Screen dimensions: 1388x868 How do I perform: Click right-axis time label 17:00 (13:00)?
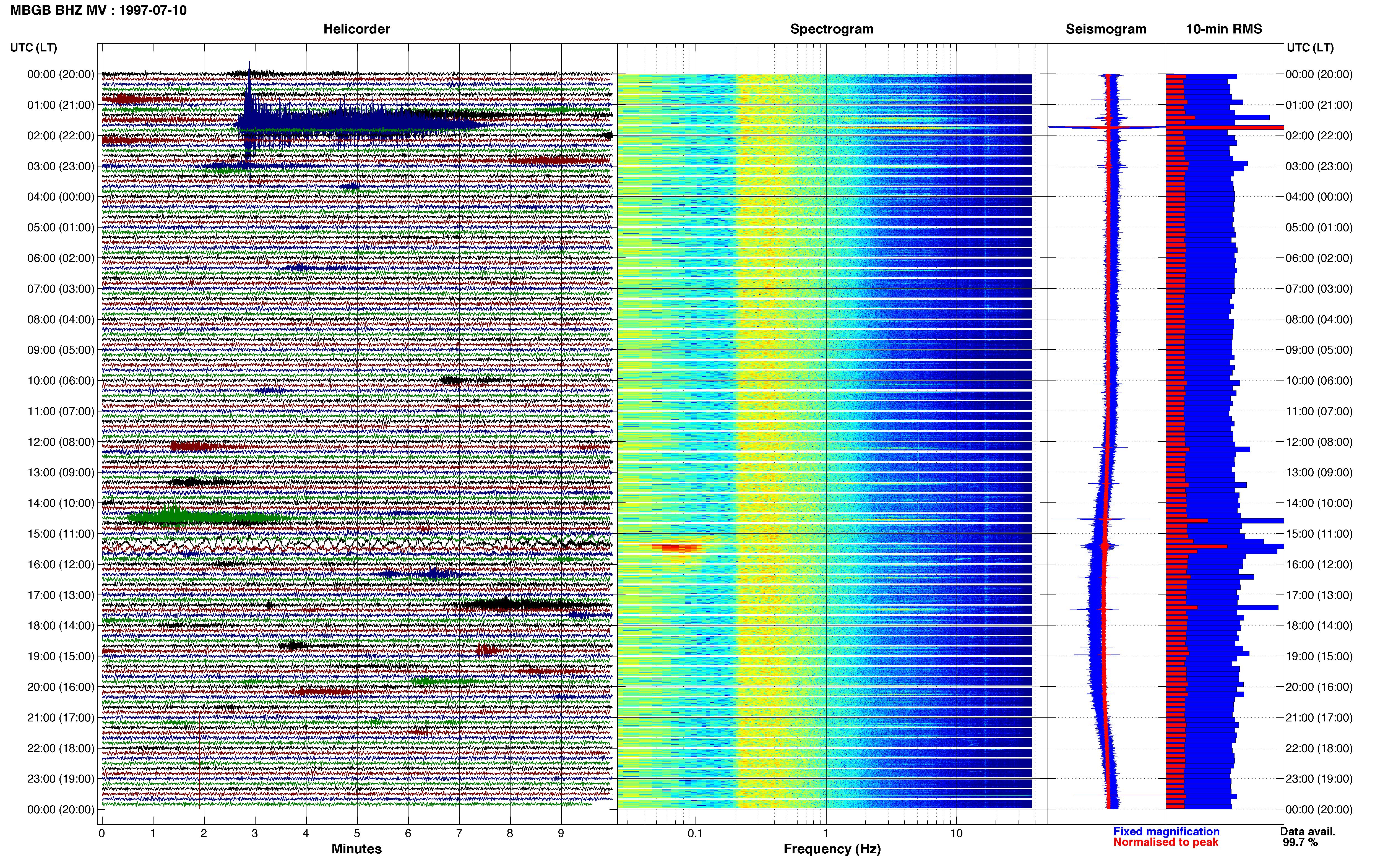1319,595
